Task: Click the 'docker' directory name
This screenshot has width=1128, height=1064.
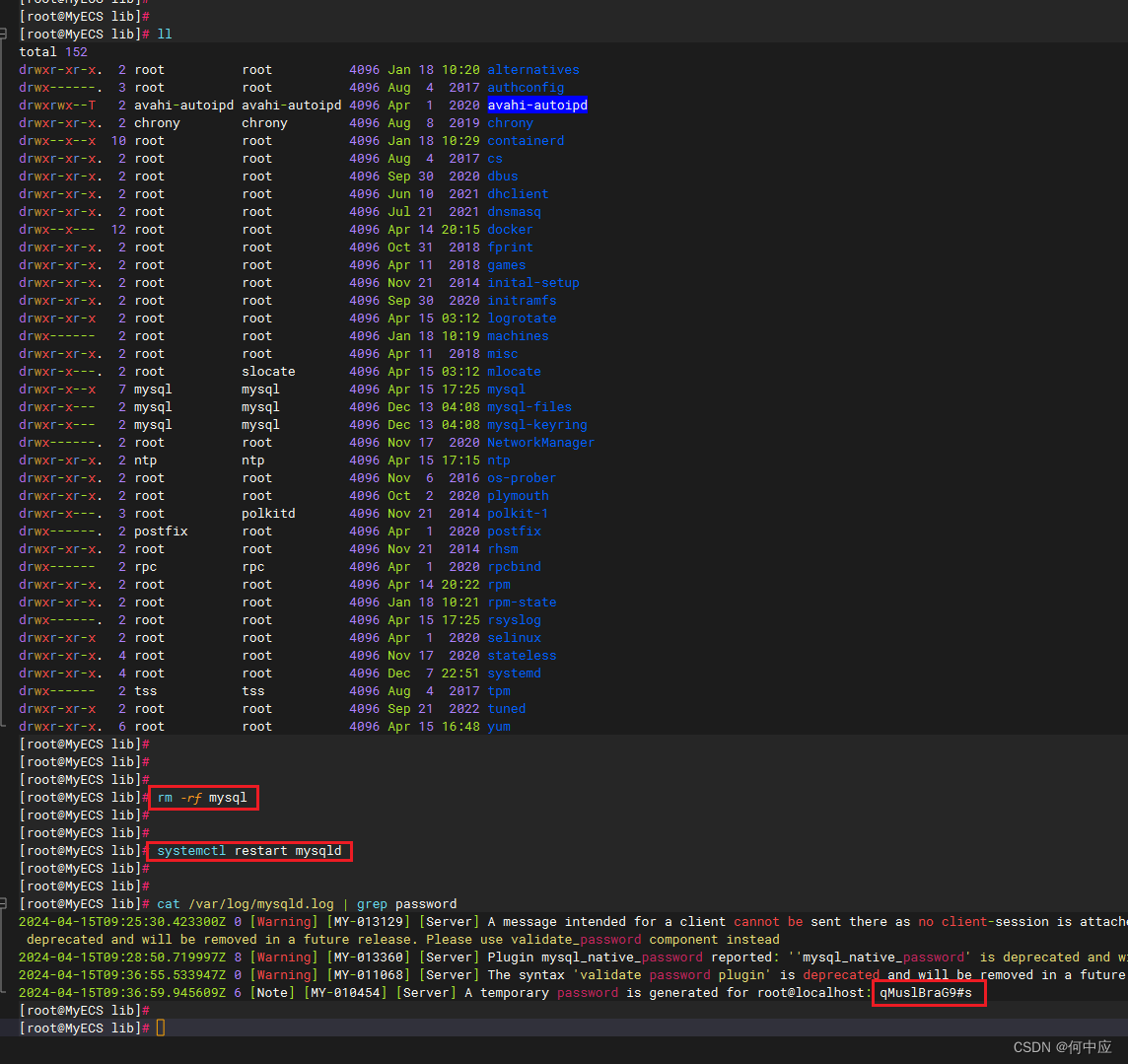Action: coord(510,230)
